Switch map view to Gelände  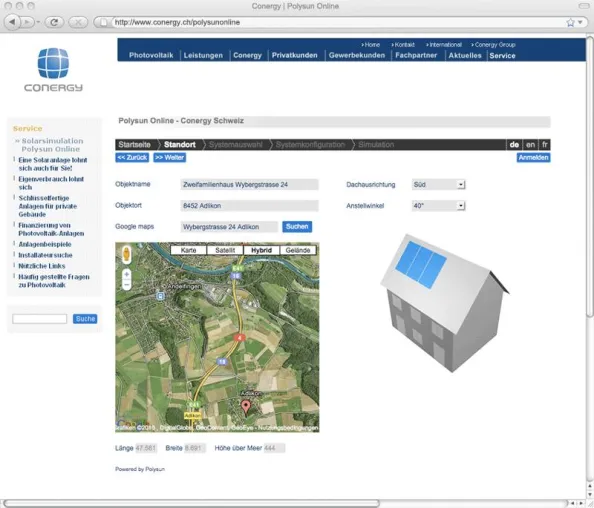298,250
